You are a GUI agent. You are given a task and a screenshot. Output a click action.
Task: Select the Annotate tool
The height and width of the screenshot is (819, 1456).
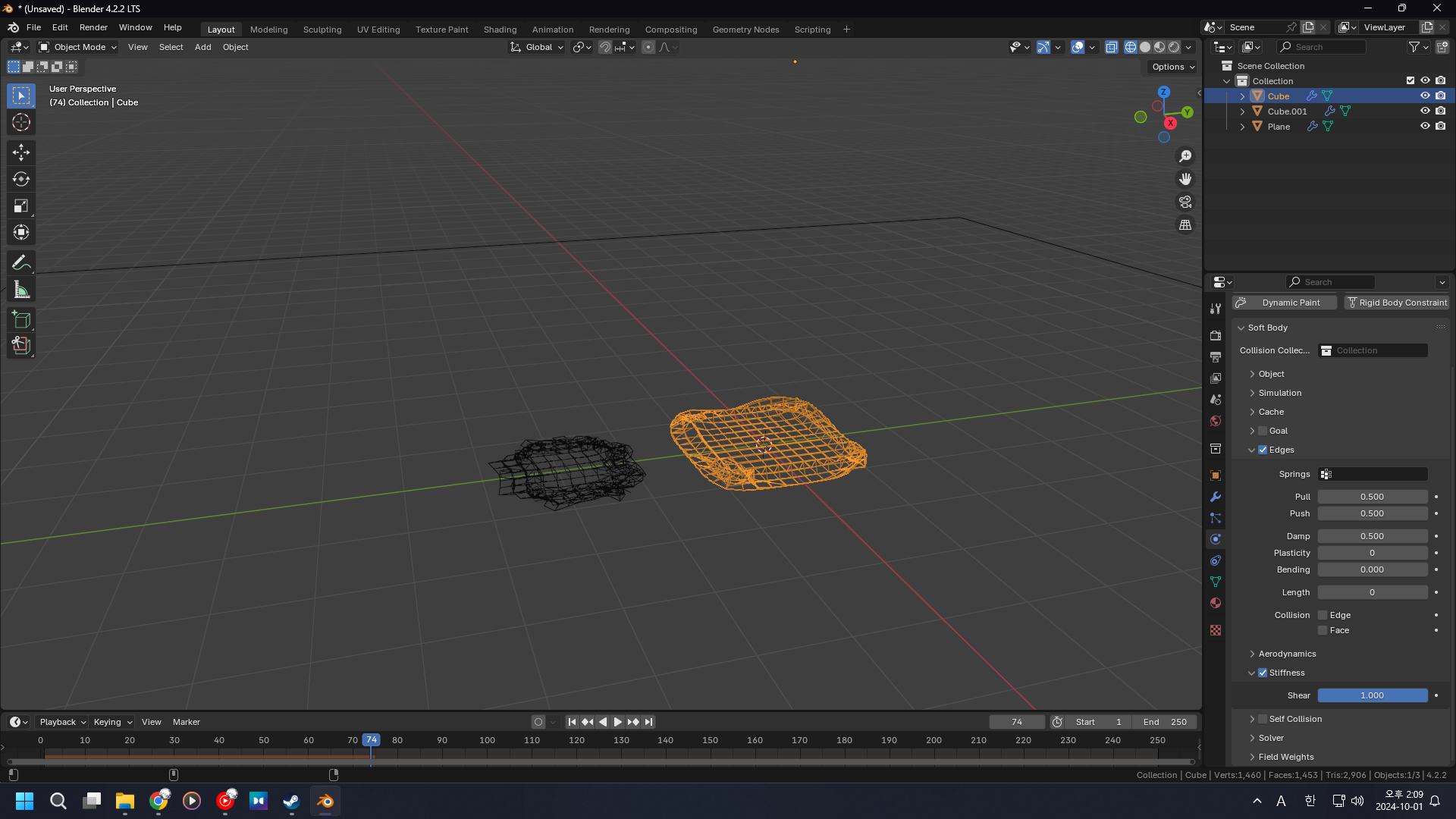pos(21,262)
